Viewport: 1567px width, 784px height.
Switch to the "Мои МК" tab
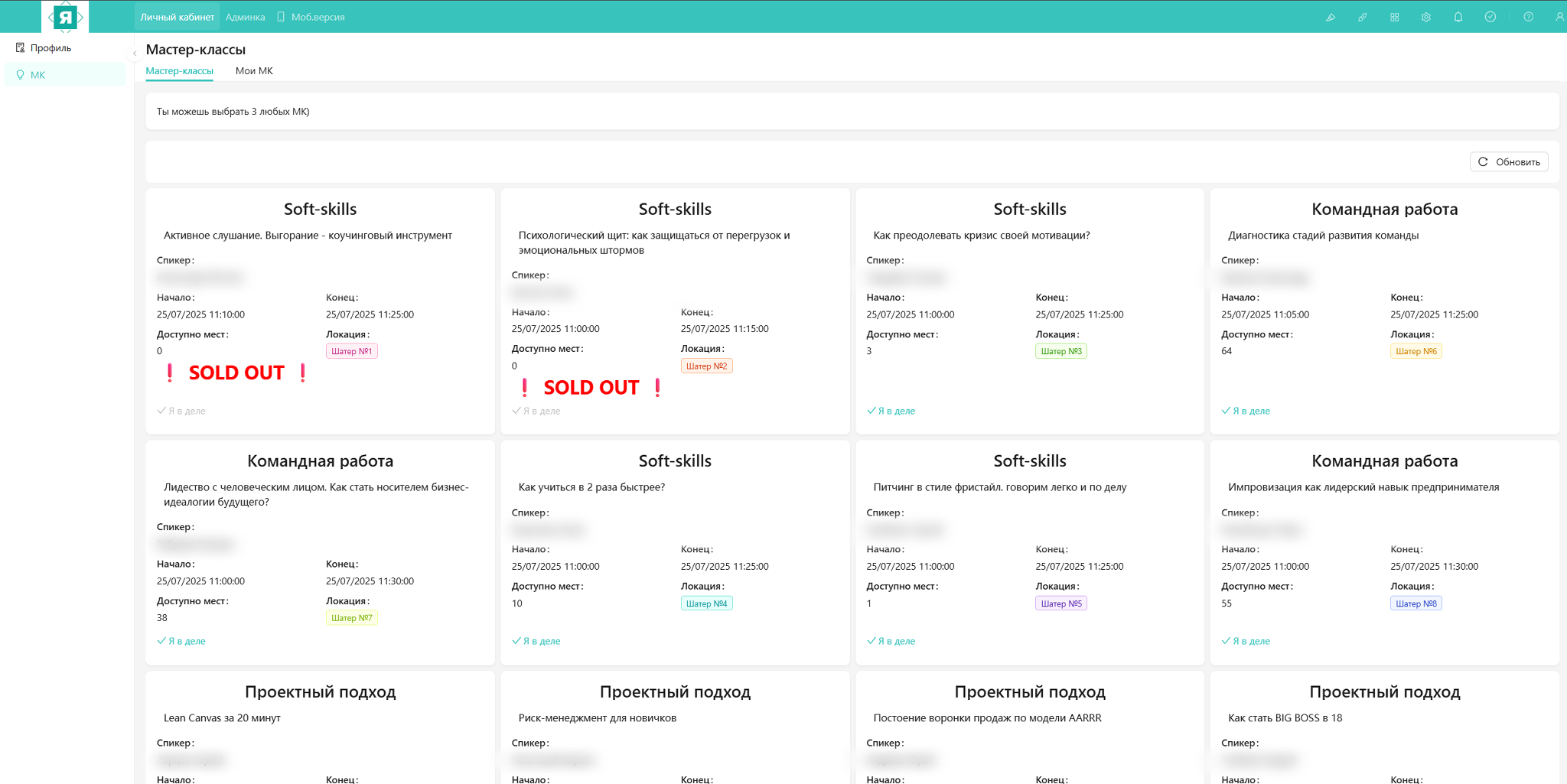[x=254, y=71]
